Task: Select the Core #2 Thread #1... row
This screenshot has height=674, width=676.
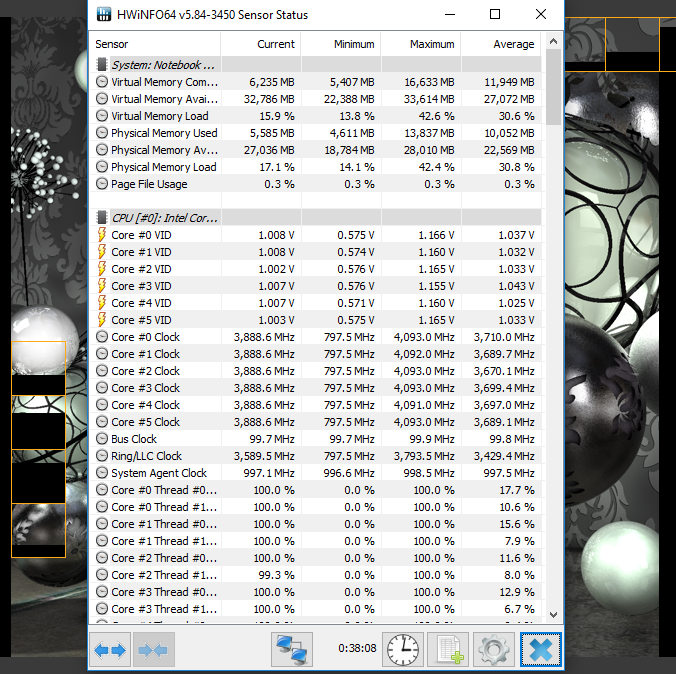Action: click(315, 575)
